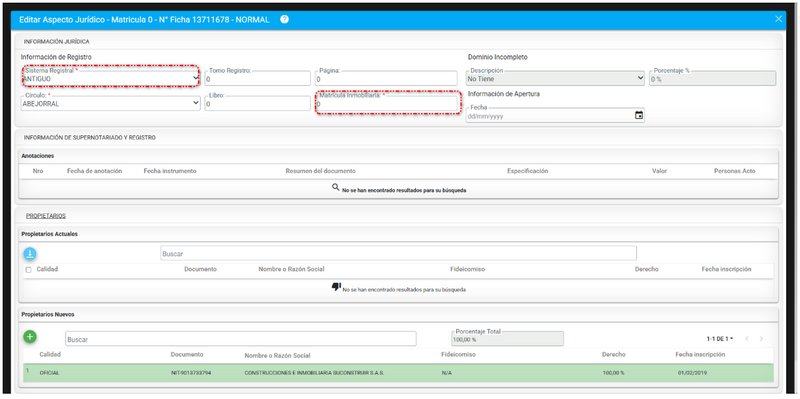
Task: Open the 1-1 DE 1 pagination dropdown
Action: pos(720,339)
